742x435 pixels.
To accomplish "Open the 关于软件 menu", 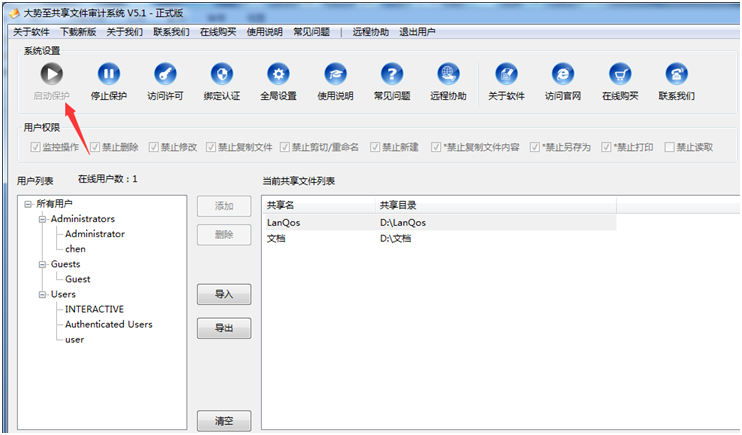I will pos(31,32).
